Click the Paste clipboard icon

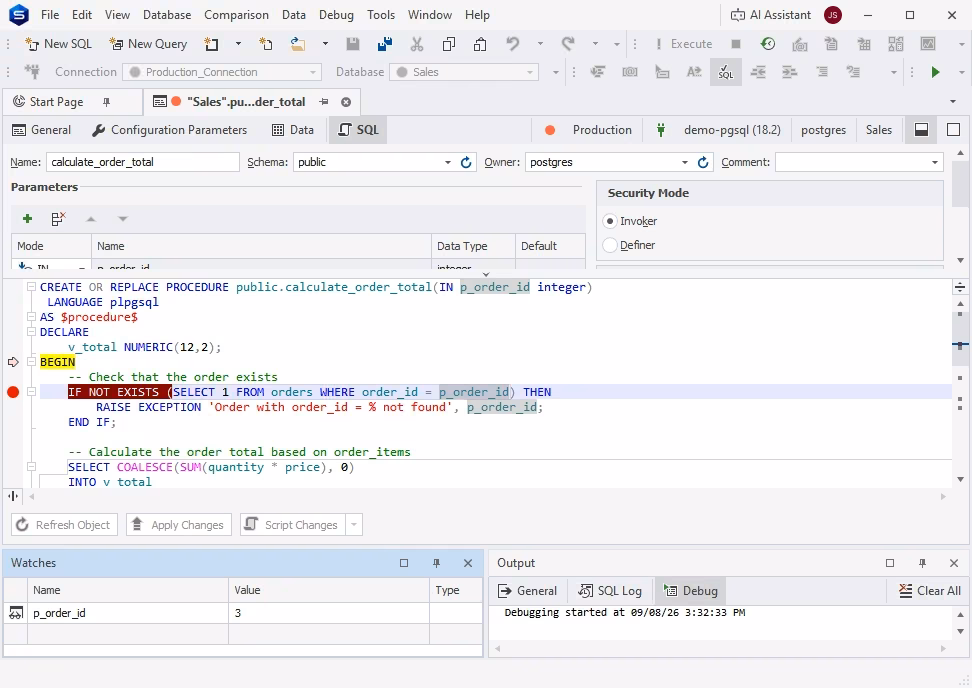pos(480,44)
